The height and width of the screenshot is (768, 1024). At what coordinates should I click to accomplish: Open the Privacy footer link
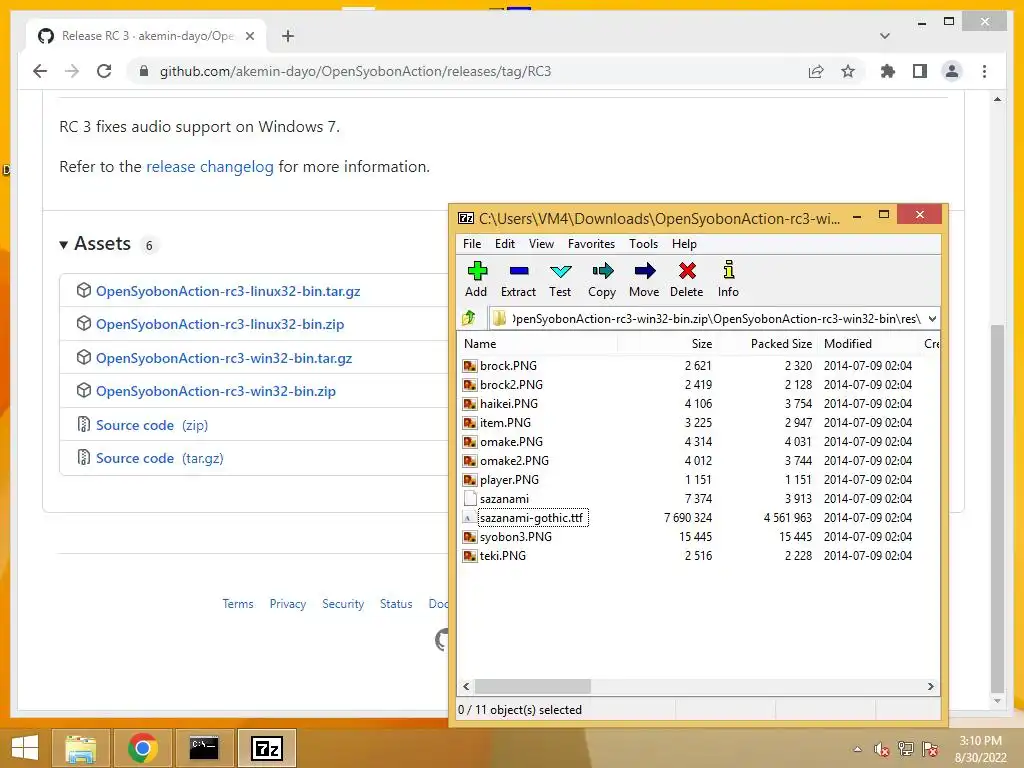tap(287, 604)
